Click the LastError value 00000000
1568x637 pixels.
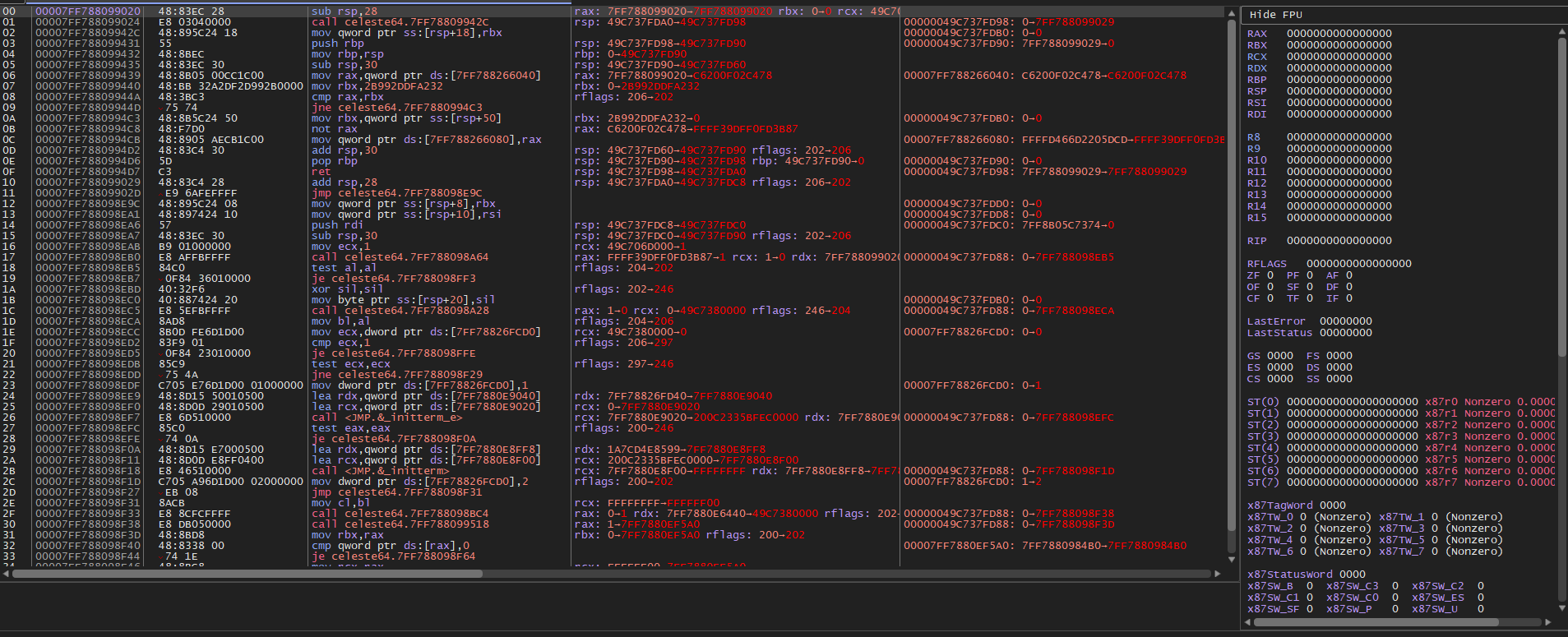[x=1346, y=321]
